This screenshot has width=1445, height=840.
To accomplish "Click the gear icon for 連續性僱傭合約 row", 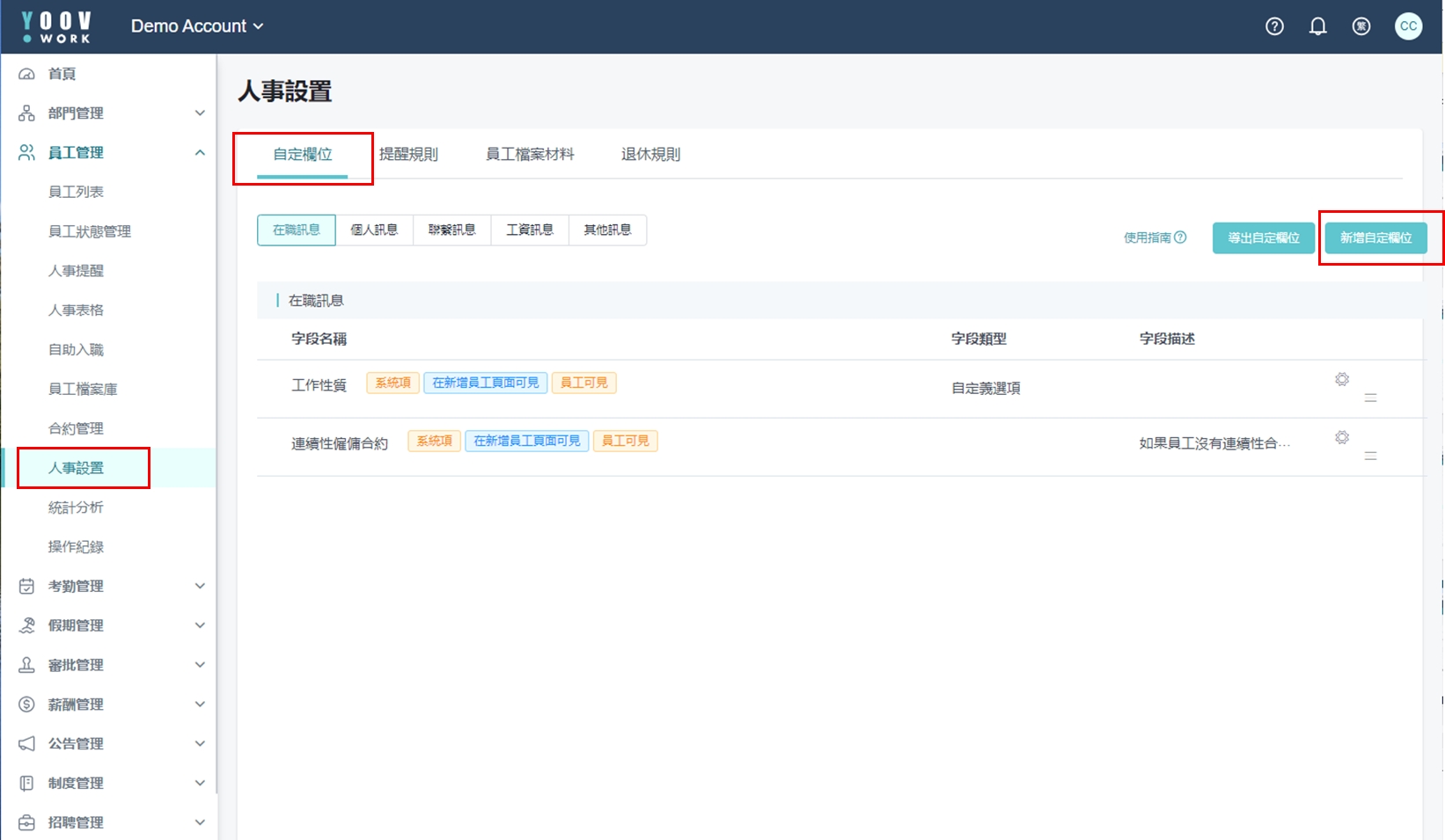I will pyautogui.click(x=1341, y=437).
